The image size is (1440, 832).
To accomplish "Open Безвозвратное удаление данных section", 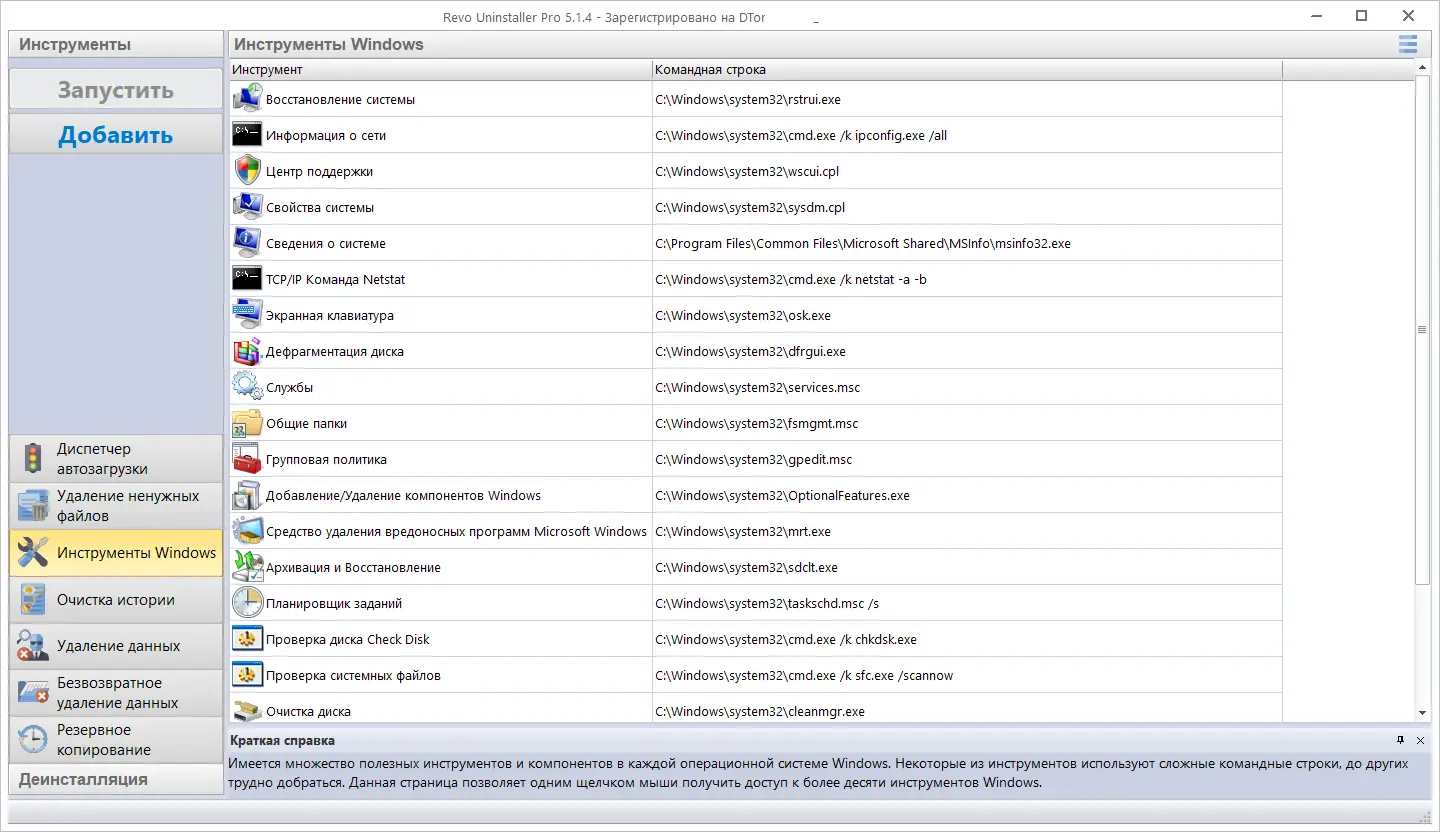I will pyautogui.click(x=116, y=693).
